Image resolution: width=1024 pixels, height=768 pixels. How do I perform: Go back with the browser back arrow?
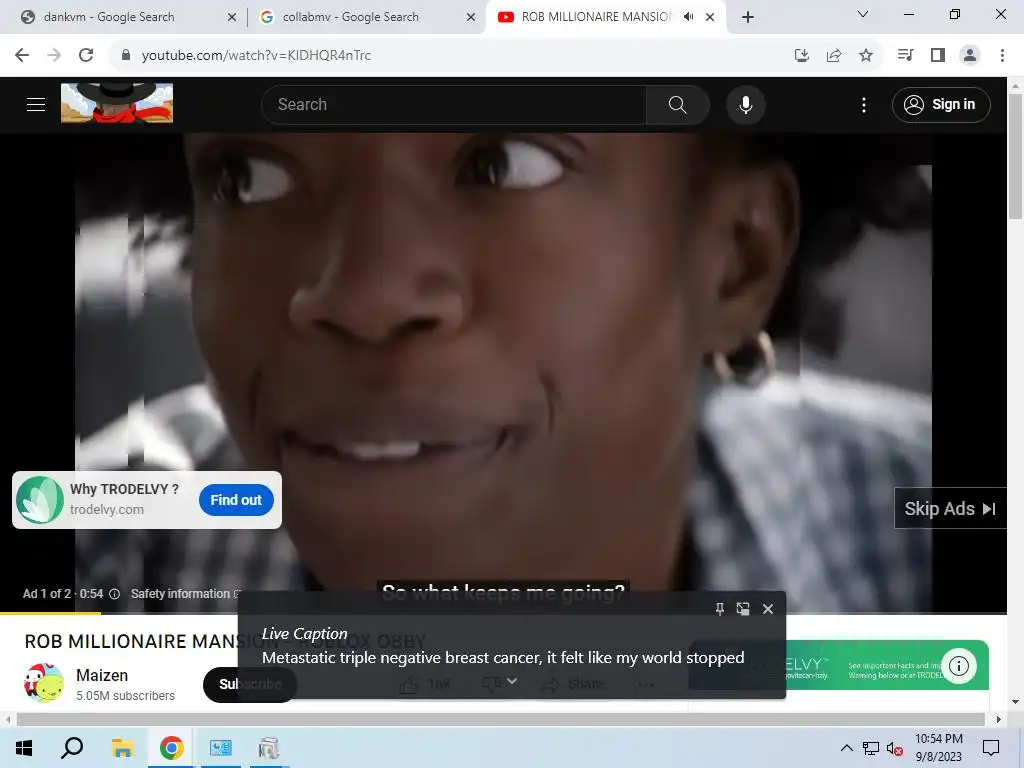[x=22, y=55]
